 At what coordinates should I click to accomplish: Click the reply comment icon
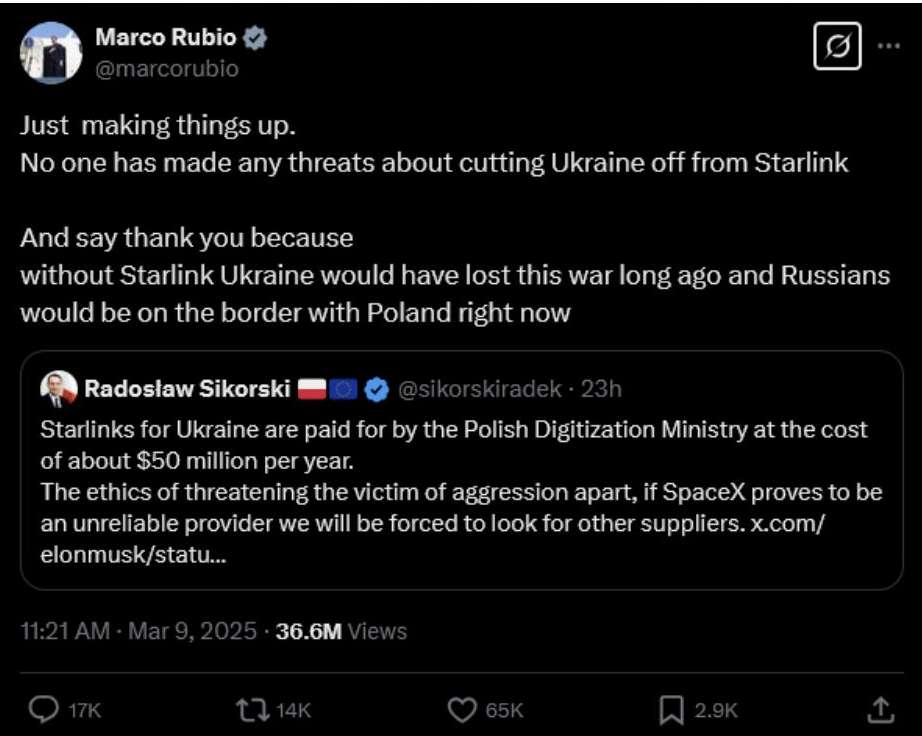click(x=44, y=709)
